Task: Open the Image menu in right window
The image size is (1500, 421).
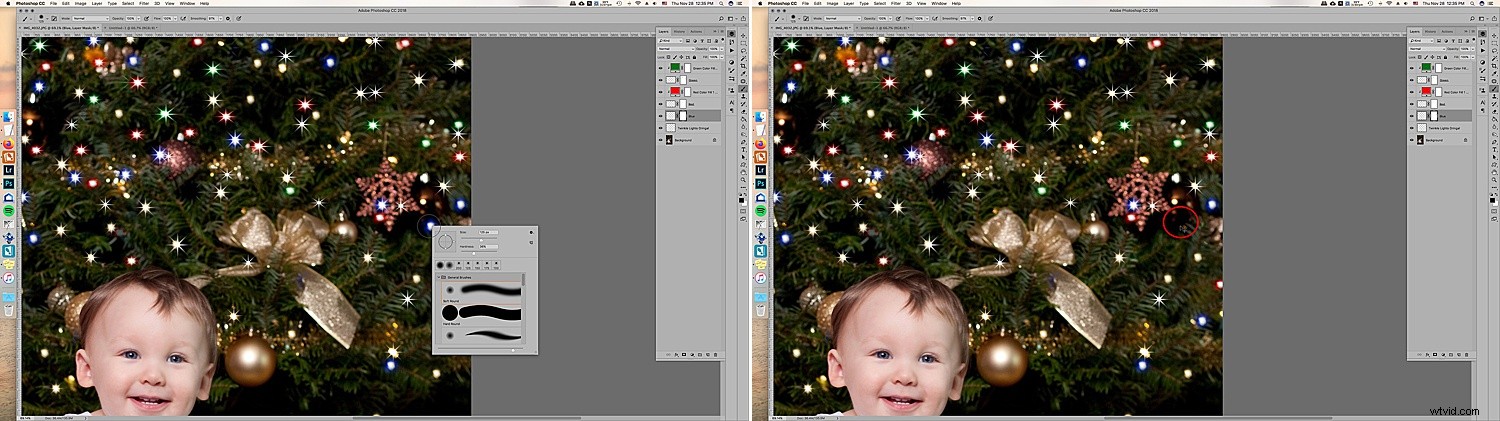Action: coord(832,3)
